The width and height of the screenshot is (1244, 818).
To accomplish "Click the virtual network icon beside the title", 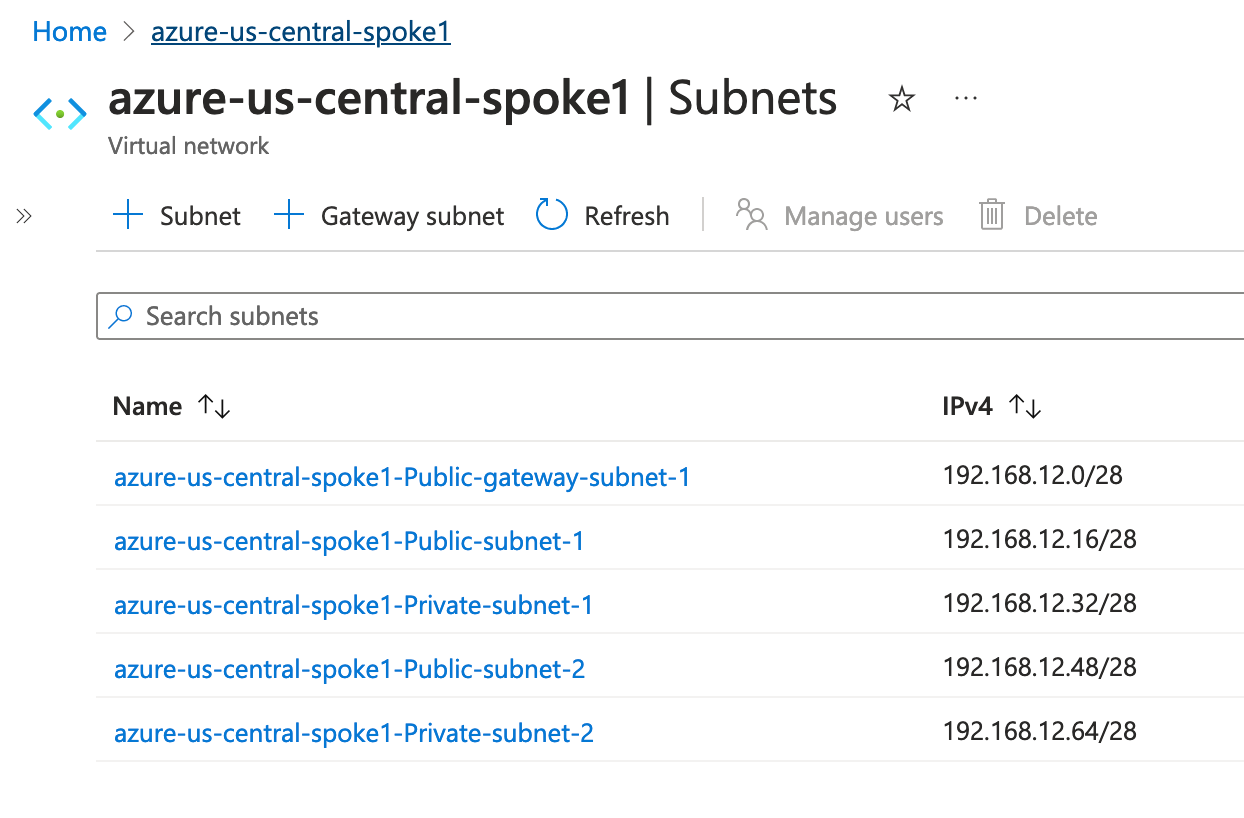I will [x=60, y=114].
